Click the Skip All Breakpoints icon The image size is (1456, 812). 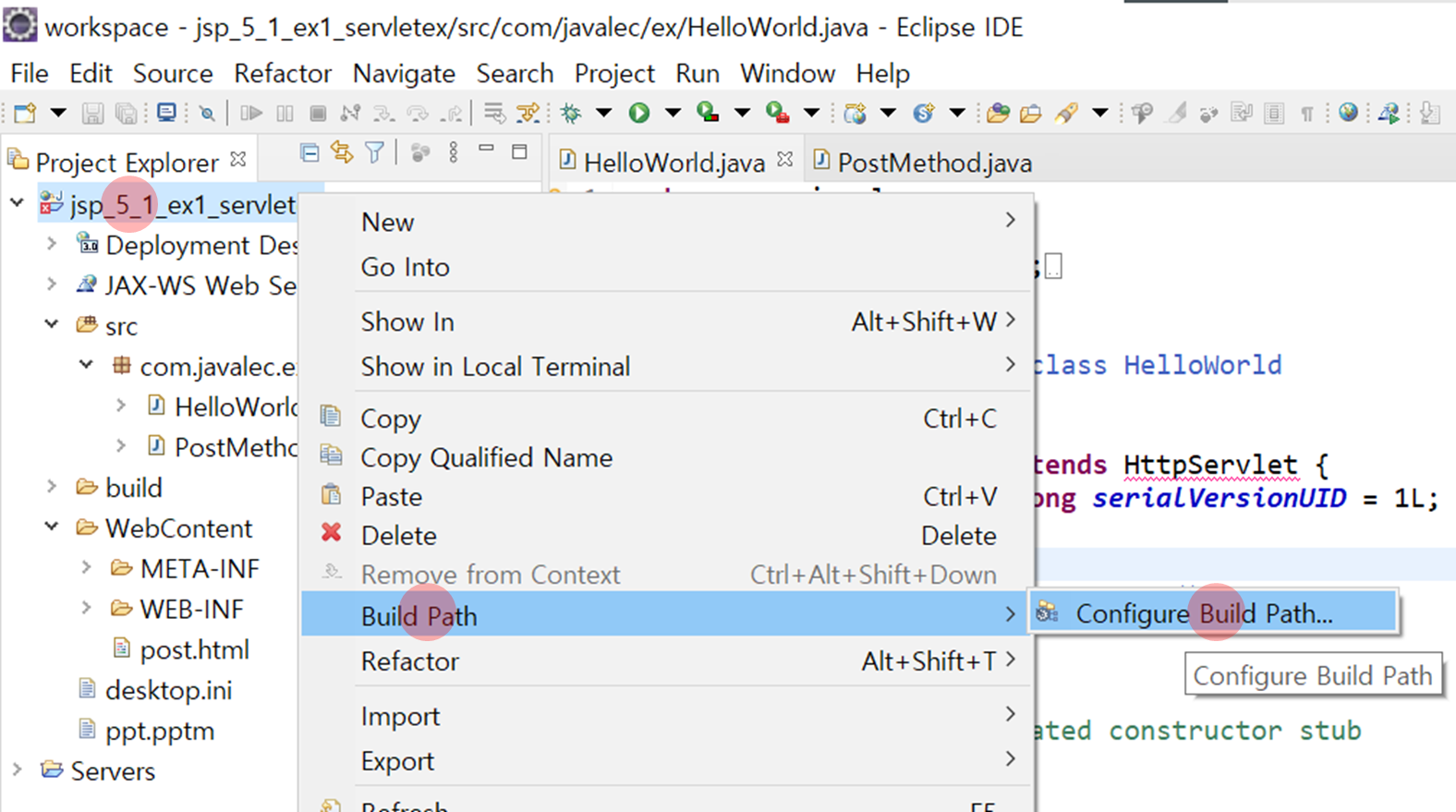point(207,113)
